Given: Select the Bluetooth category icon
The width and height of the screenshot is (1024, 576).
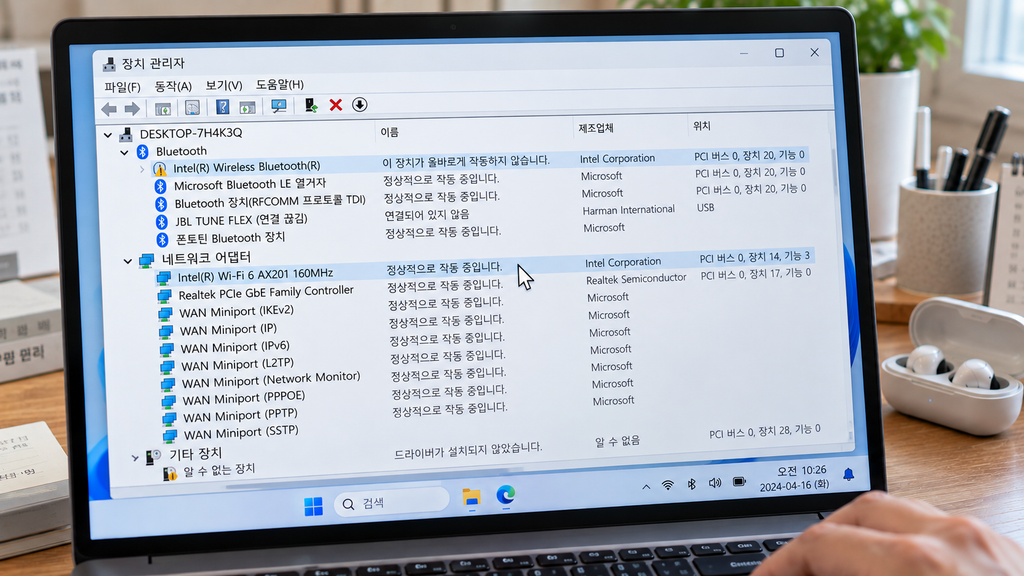Looking at the screenshot, I should click(142, 152).
